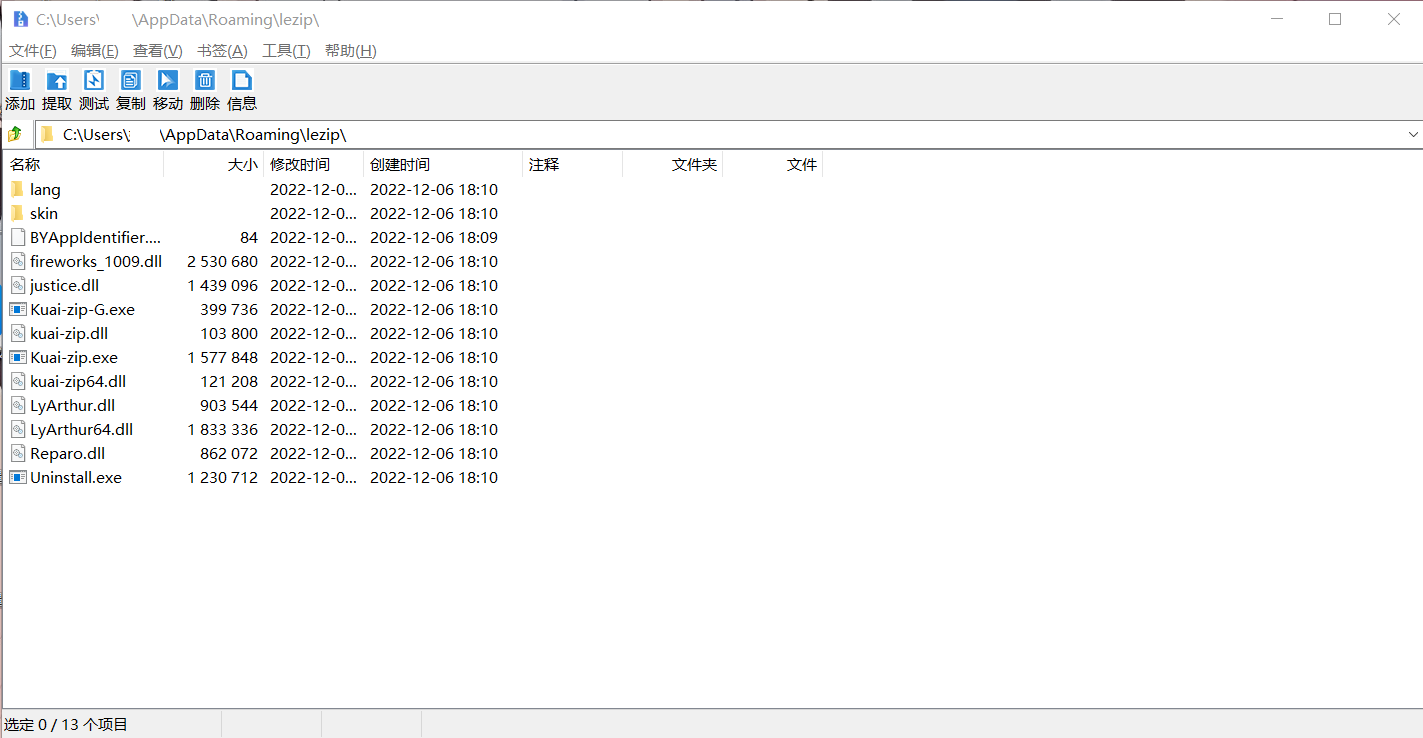Click the size value 399 736
The height and width of the screenshot is (738, 1423).
(229, 309)
